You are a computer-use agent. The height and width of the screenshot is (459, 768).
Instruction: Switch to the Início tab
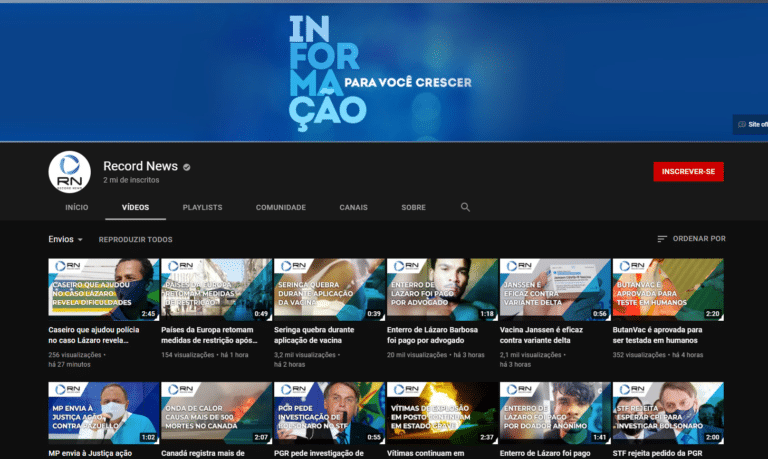[x=76, y=207]
